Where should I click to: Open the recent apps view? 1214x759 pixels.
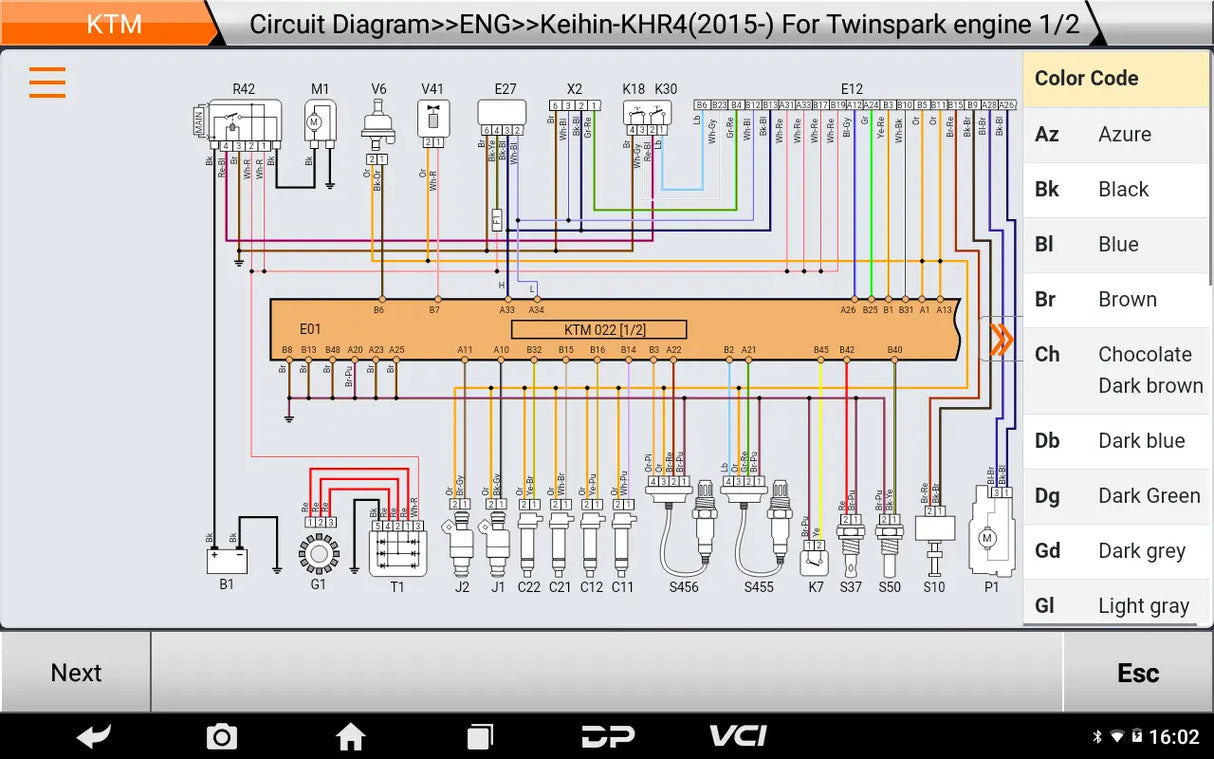(480, 737)
